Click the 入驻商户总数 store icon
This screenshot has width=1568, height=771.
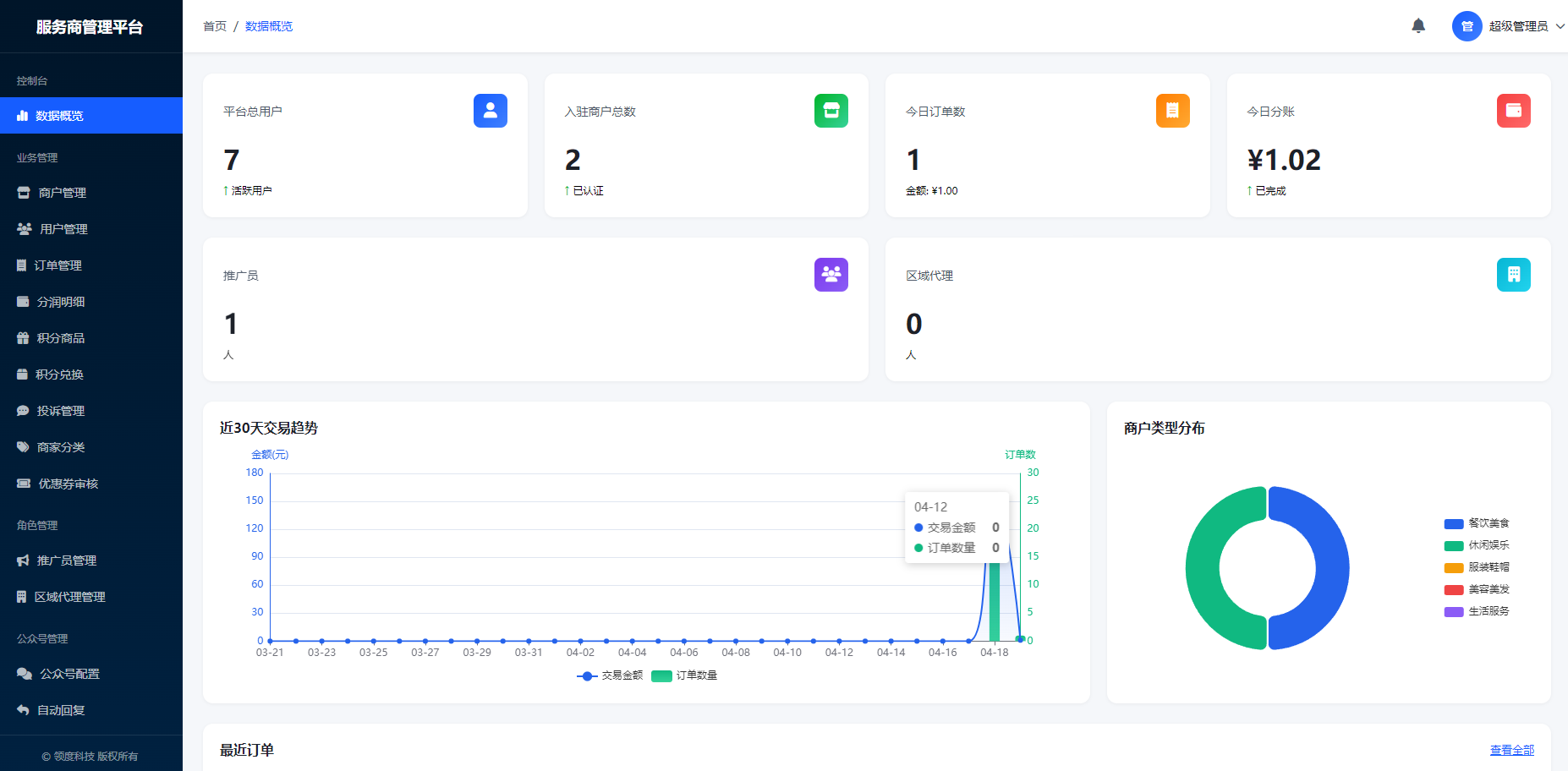tap(831, 111)
